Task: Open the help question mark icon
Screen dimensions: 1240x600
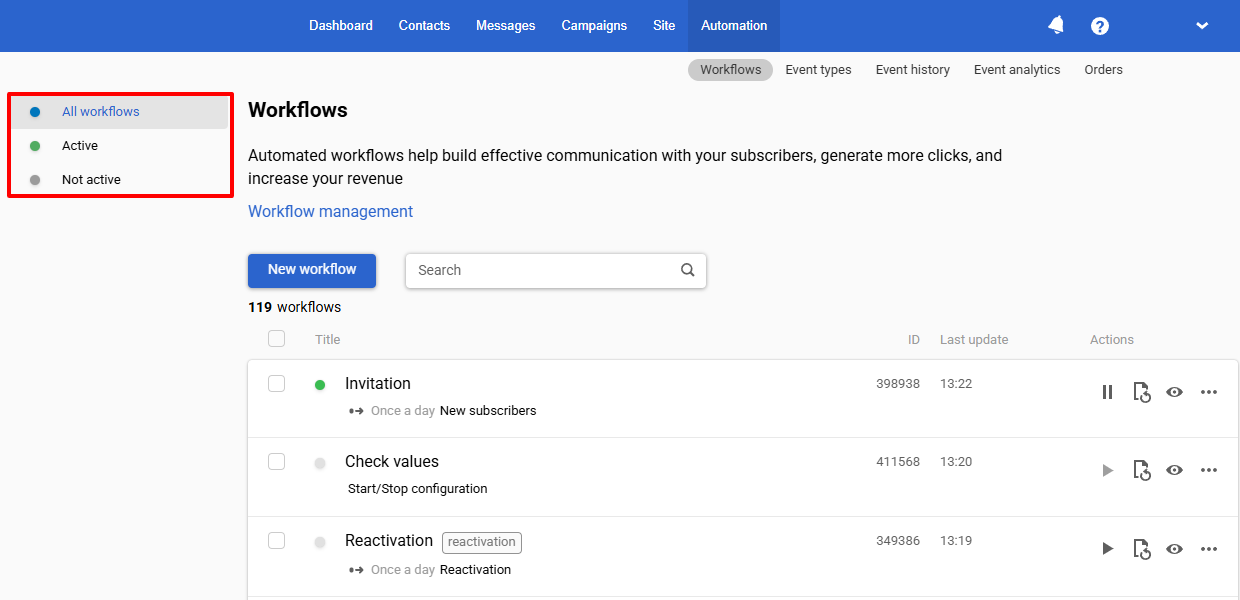Action: coord(1100,26)
